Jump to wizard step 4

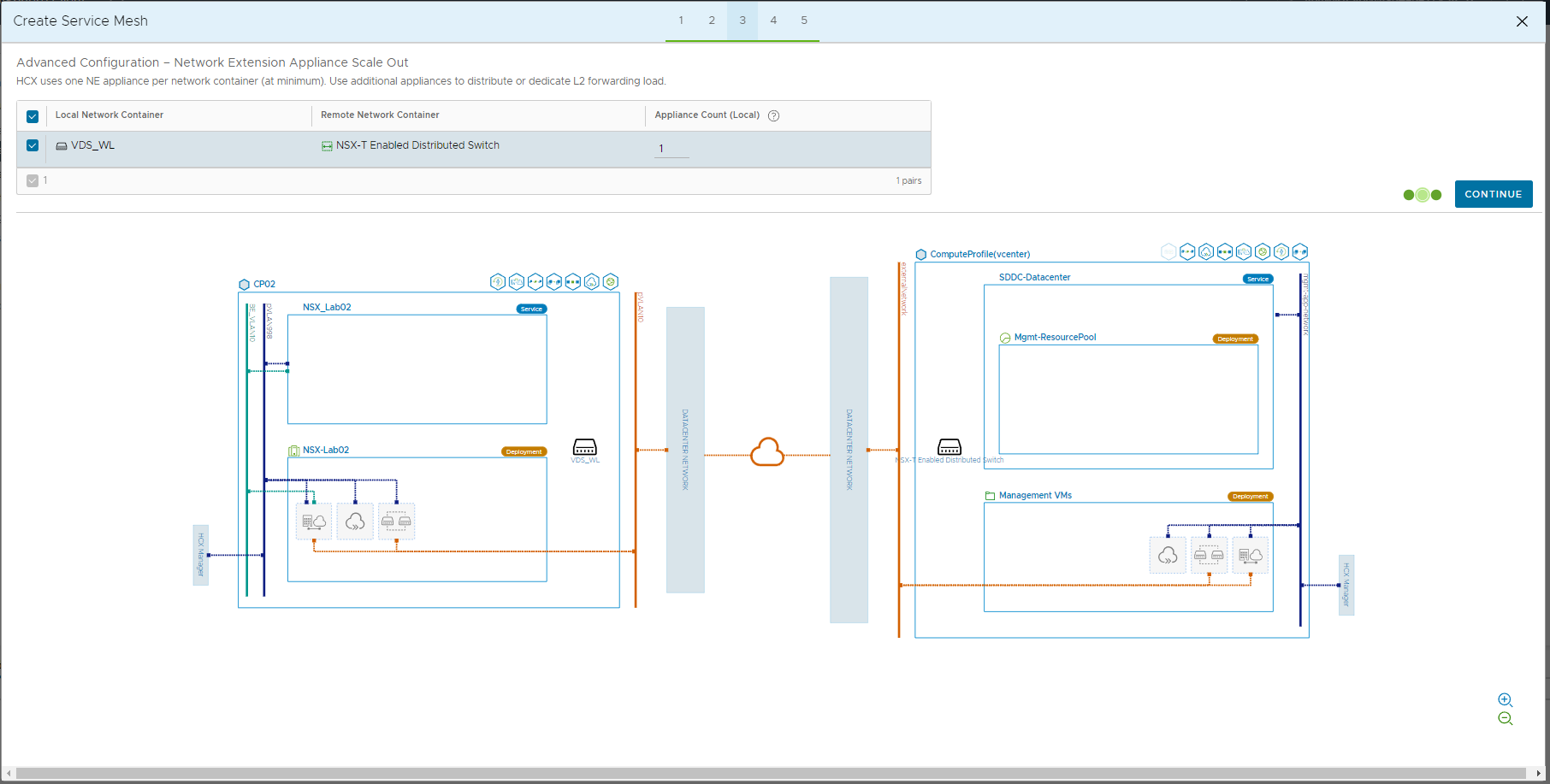click(x=773, y=21)
